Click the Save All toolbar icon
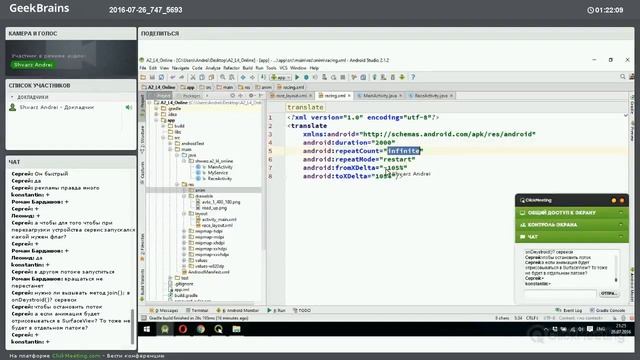The width and height of the screenshot is (640, 360). [x=152, y=77]
